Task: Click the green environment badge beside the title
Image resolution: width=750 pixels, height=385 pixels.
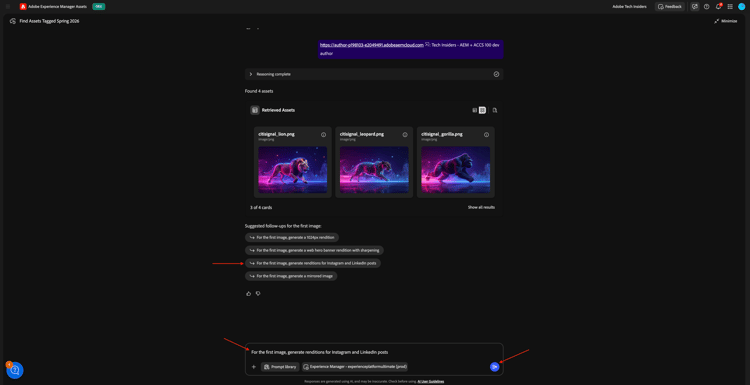Action: click(99, 7)
